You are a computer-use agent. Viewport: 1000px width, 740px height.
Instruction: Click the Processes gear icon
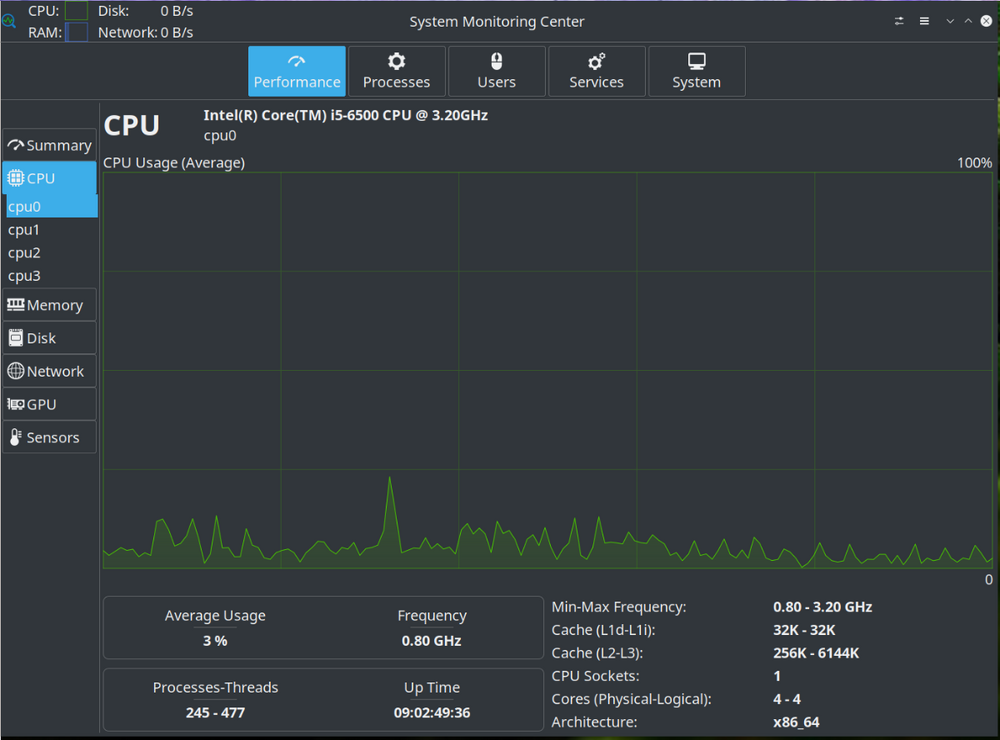(x=397, y=61)
